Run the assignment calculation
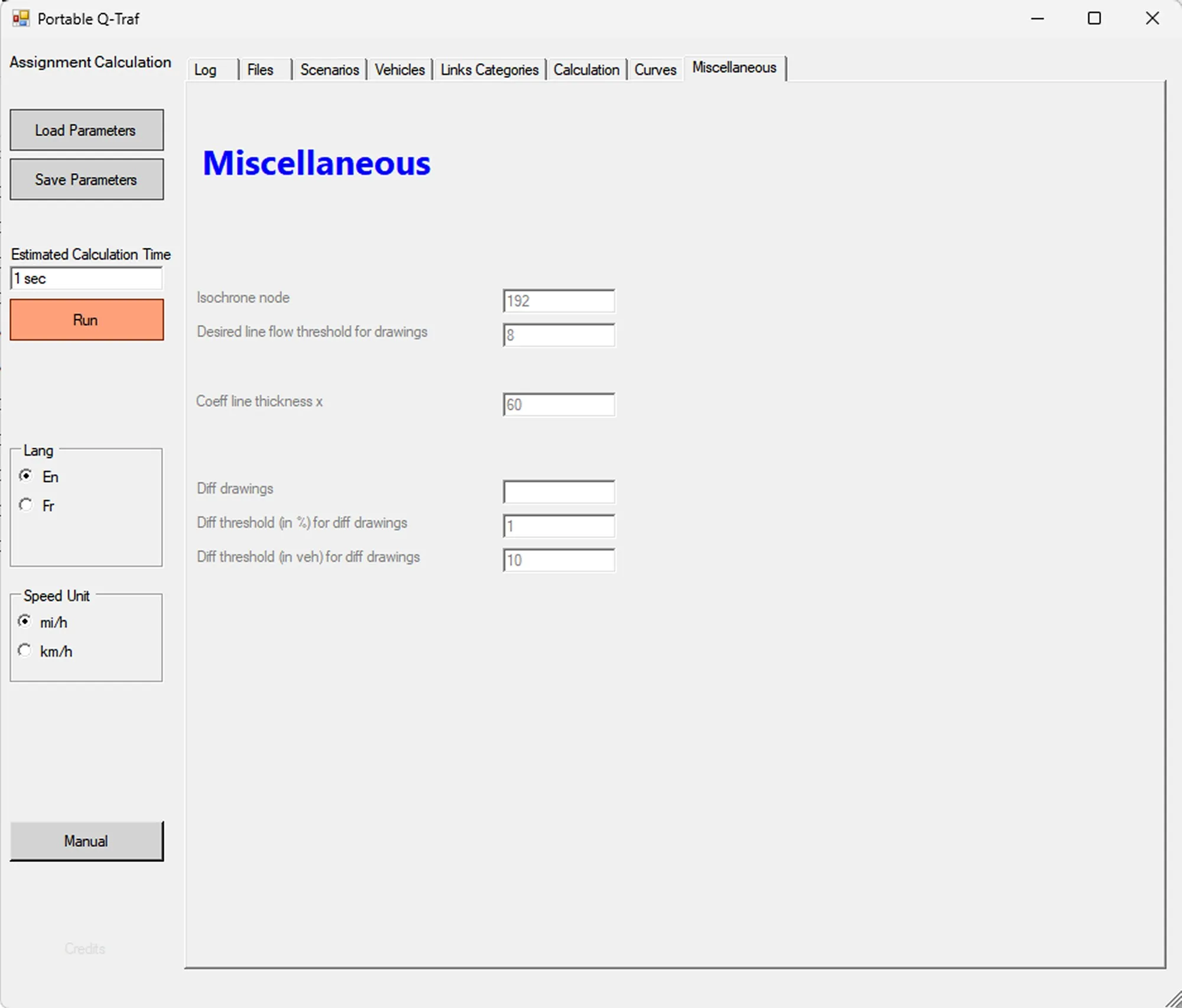This screenshot has height=1008, width=1182. pos(86,320)
